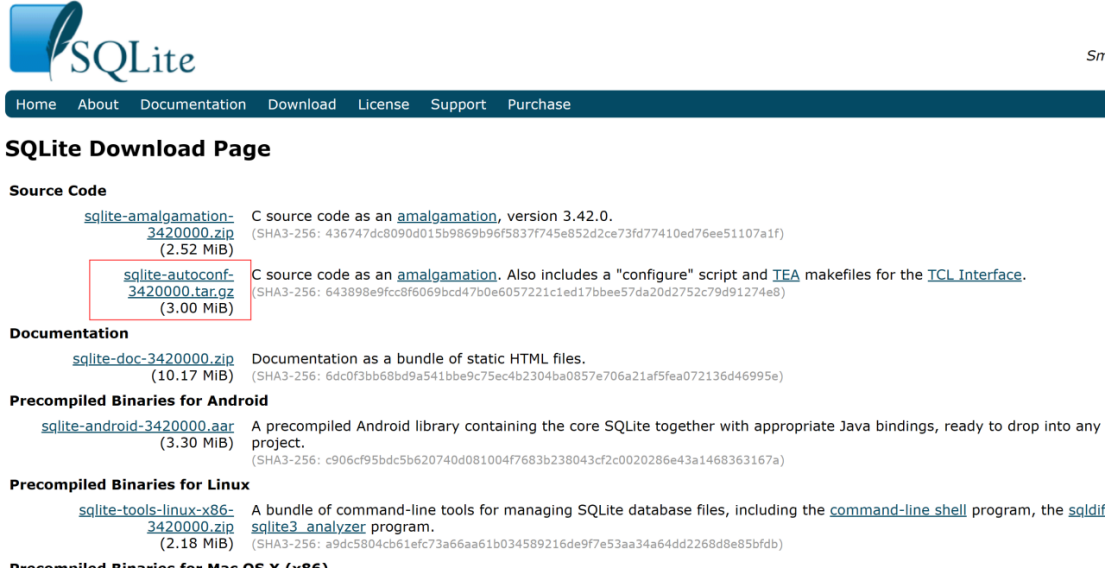This screenshot has height=568, width=1105.
Task: Click SHA3-256 hash starting with a9dc5804
Action: click(518, 544)
